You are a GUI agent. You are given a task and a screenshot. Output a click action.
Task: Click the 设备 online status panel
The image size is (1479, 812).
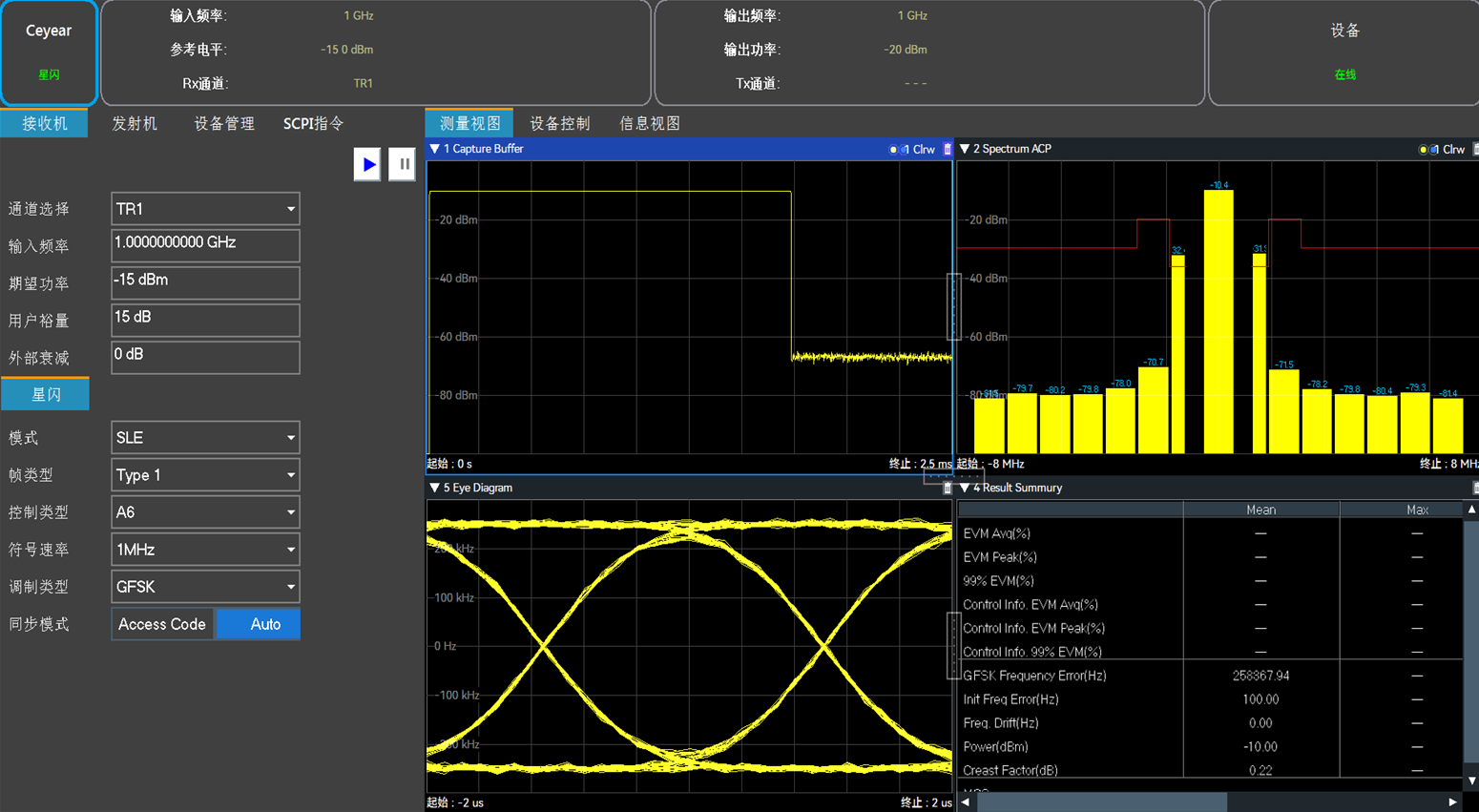point(1344,52)
